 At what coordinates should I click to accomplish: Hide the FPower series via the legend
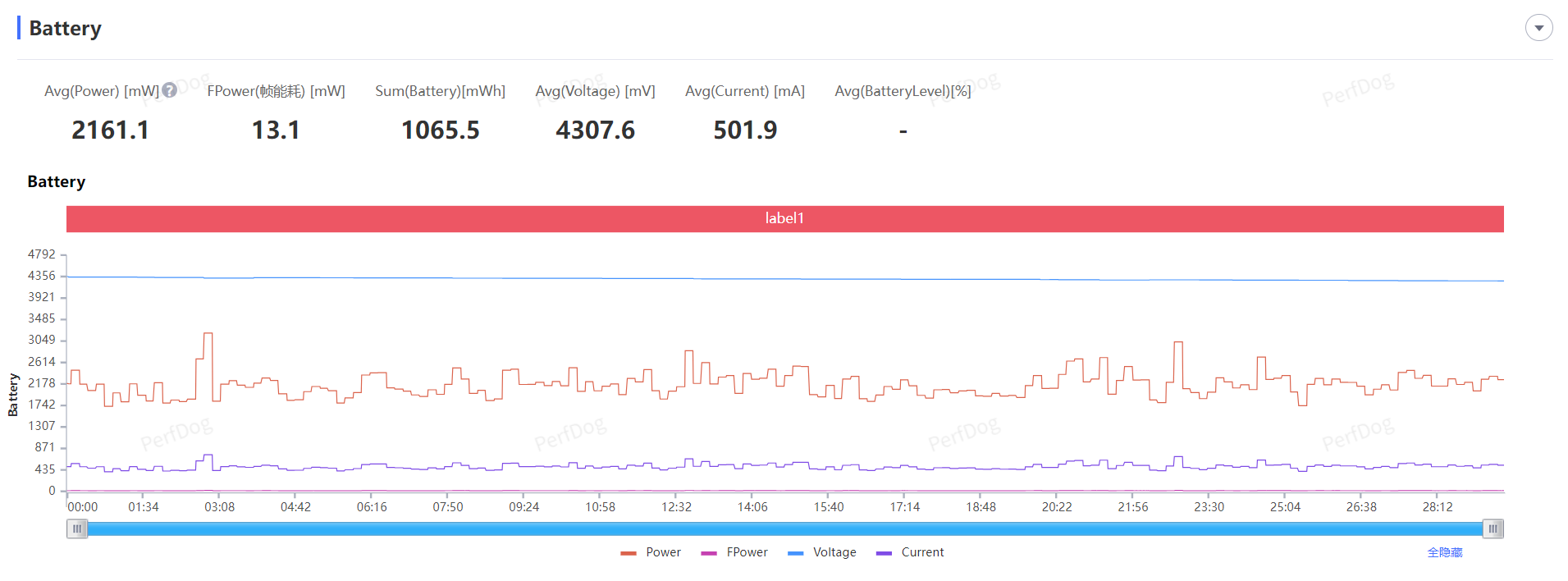pos(735,552)
